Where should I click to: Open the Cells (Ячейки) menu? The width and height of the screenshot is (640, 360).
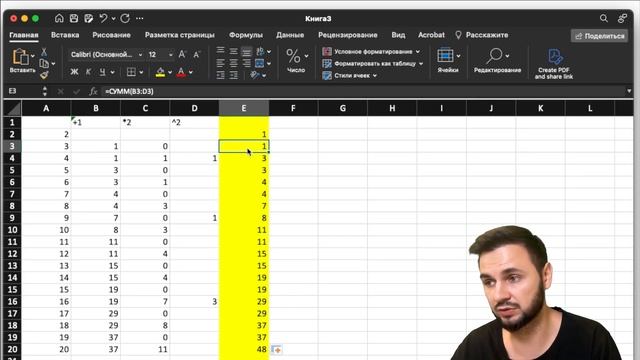pyautogui.click(x=448, y=60)
